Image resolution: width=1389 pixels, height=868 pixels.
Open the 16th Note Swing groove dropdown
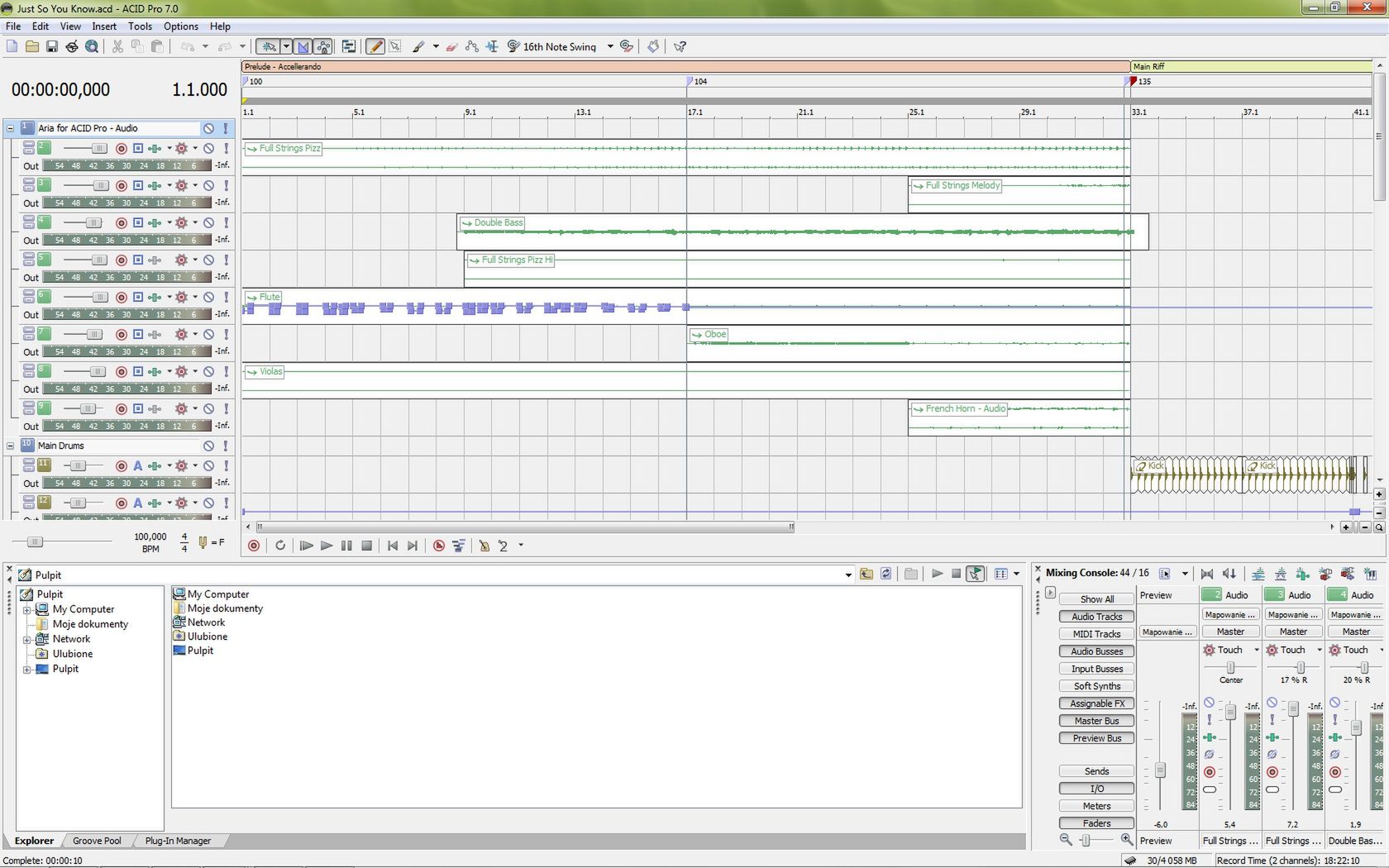[x=610, y=46]
